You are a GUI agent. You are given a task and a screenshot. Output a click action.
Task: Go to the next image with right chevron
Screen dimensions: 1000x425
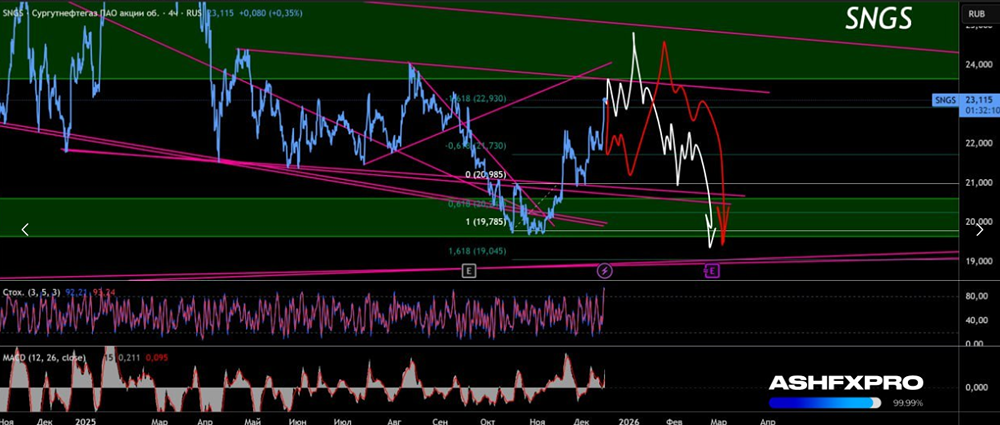point(980,230)
